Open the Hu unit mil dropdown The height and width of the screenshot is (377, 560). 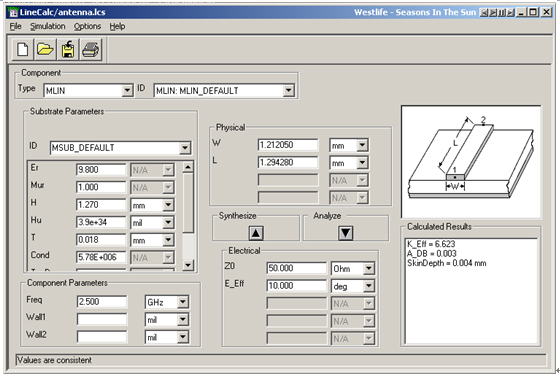(x=168, y=222)
